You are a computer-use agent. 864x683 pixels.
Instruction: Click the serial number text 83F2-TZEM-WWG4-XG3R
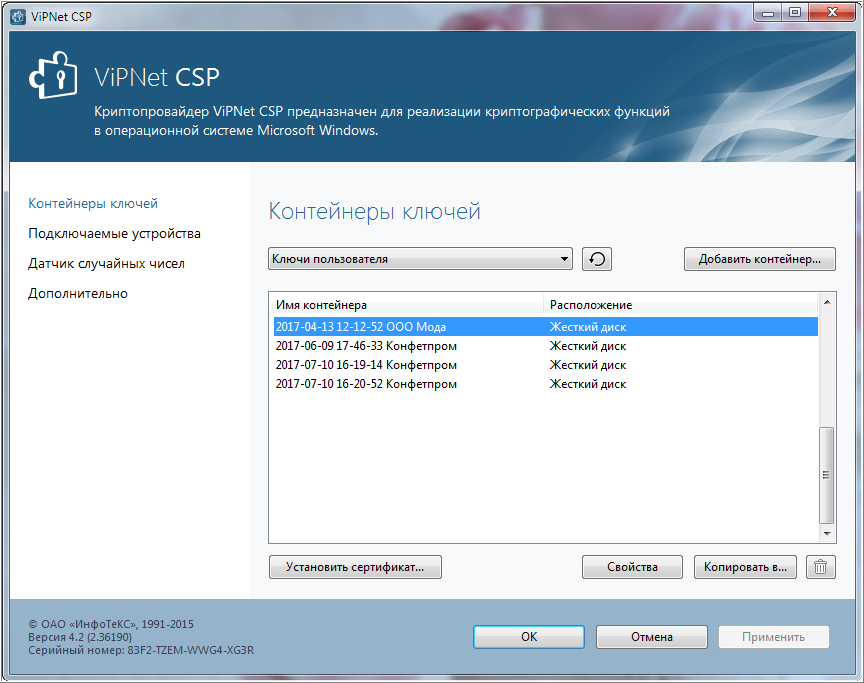tap(191, 650)
